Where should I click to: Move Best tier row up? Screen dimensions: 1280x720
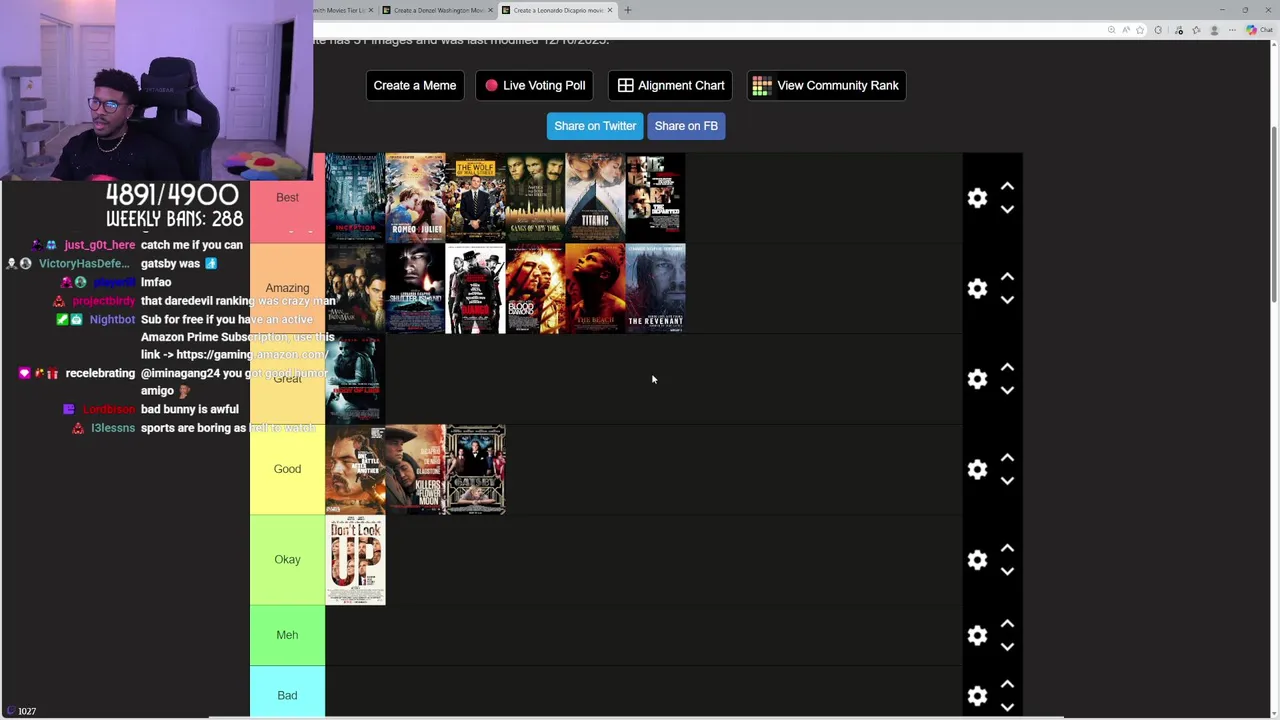click(x=1007, y=186)
